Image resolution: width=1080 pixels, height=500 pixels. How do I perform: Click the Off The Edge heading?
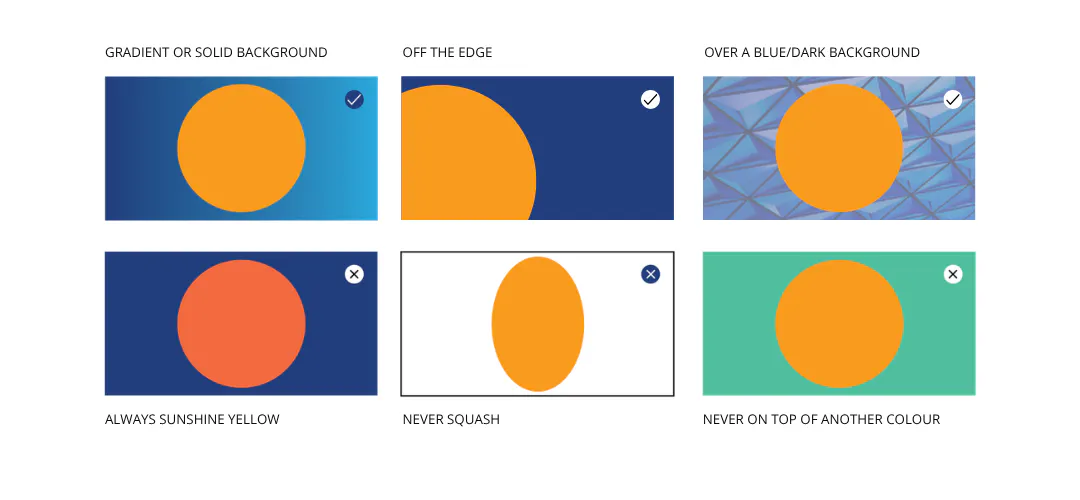click(x=448, y=52)
